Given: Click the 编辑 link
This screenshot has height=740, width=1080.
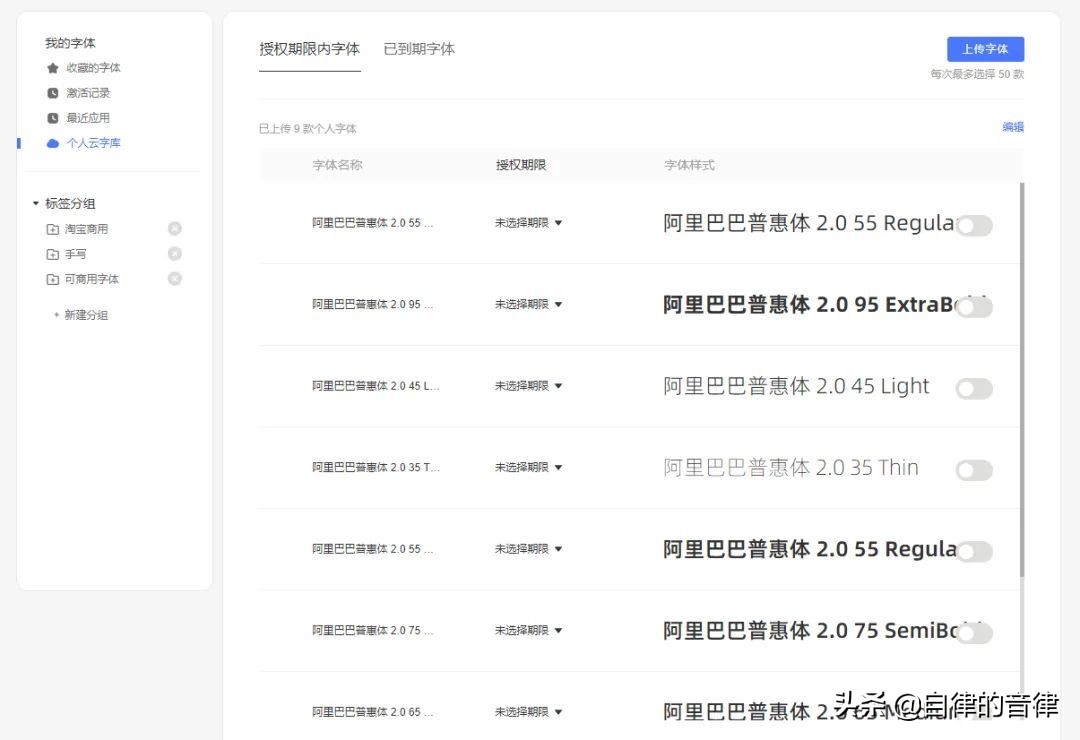Looking at the screenshot, I should (1011, 128).
